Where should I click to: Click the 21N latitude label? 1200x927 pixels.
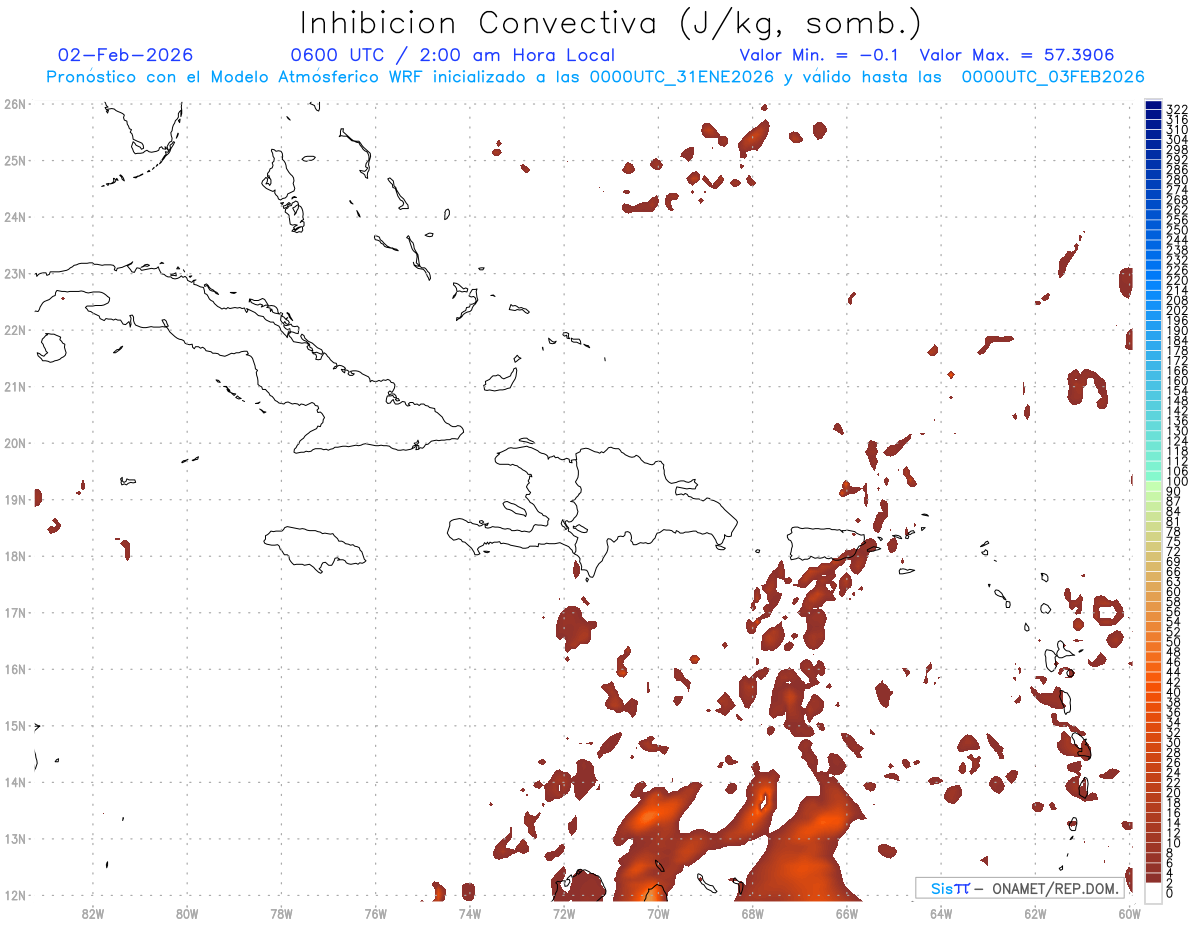coord(15,386)
